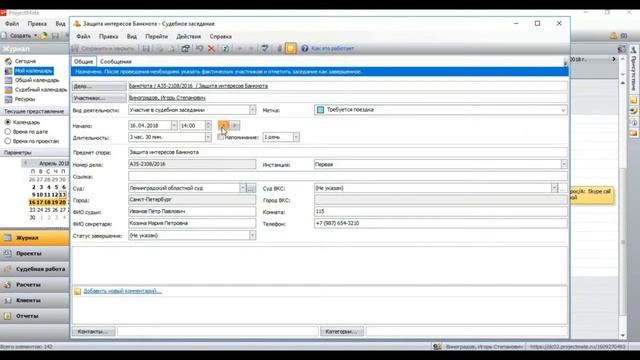Open the dialog's Вид menu
Screen dimensions: 640x360
tap(131, 36)
